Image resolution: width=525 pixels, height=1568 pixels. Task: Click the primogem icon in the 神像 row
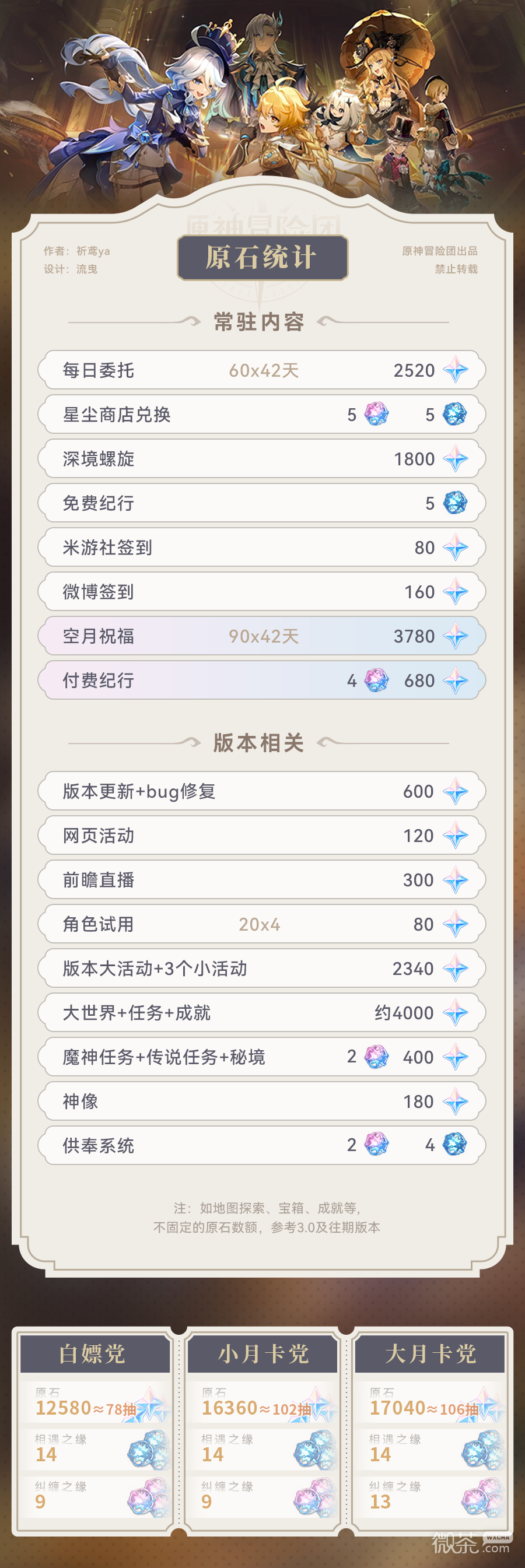click(x=455, y=1101)
